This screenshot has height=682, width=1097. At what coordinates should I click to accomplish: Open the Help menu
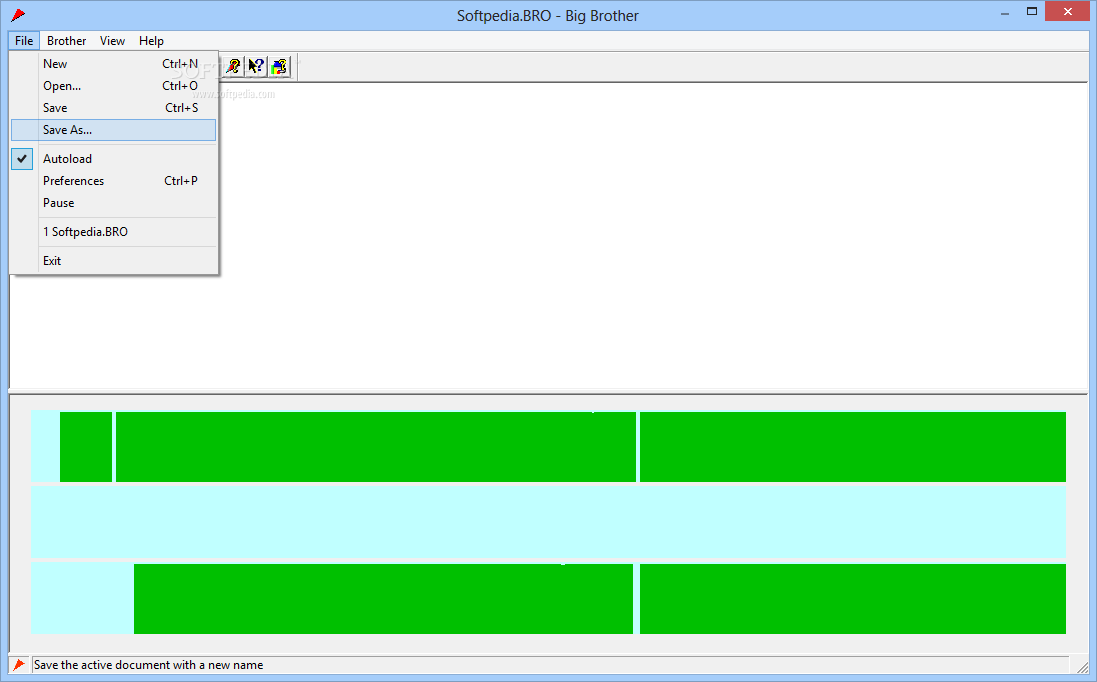pos(151,41)
